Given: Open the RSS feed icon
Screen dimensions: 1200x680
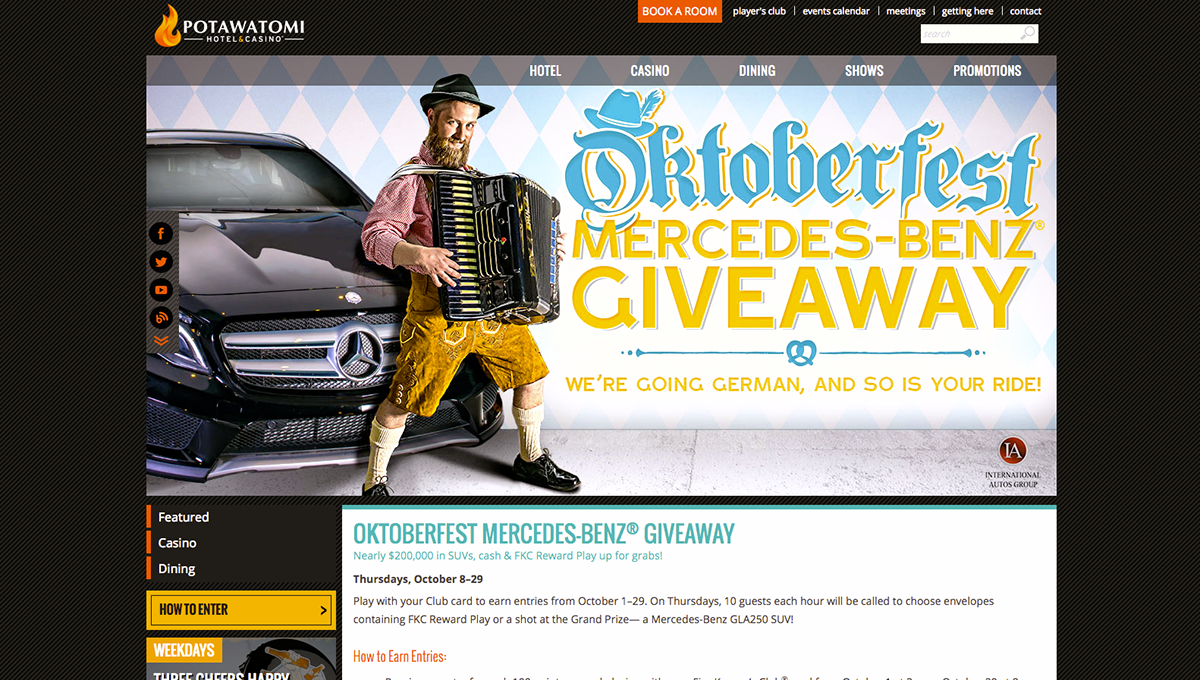Looking at the screenshot, I should coord(161,318).
